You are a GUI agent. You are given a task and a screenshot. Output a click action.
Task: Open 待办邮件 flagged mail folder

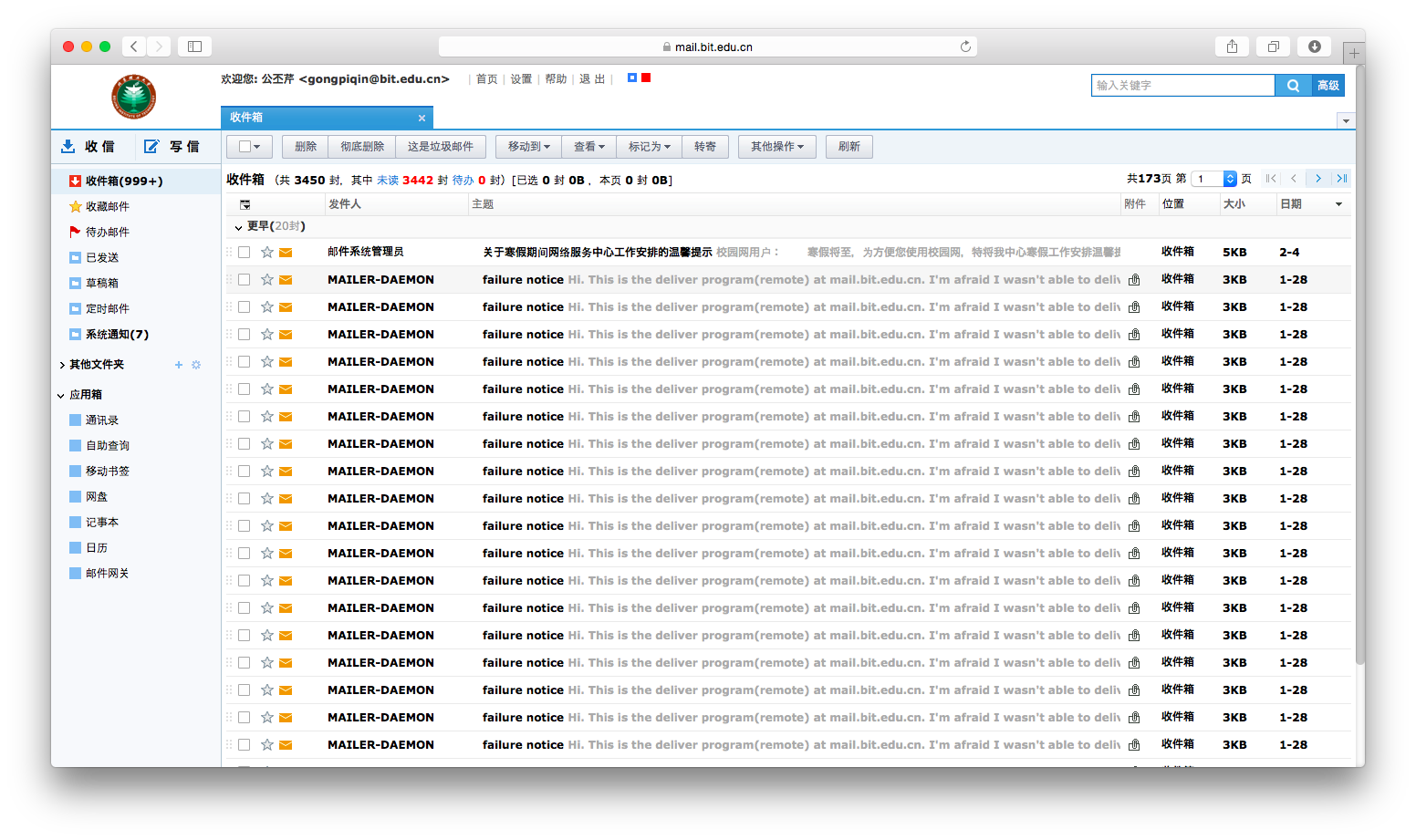(99, 233)
